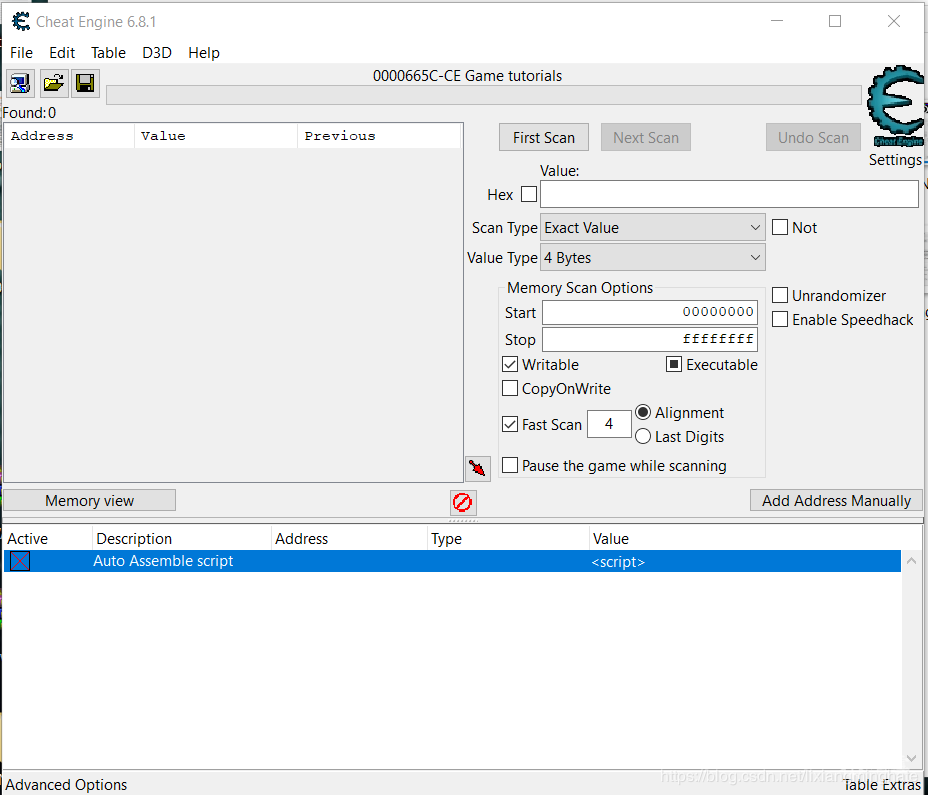928x795 pixels.
Task: Open the Value Type dropdown
Action: pyautogui.click(x=653, y=258)
